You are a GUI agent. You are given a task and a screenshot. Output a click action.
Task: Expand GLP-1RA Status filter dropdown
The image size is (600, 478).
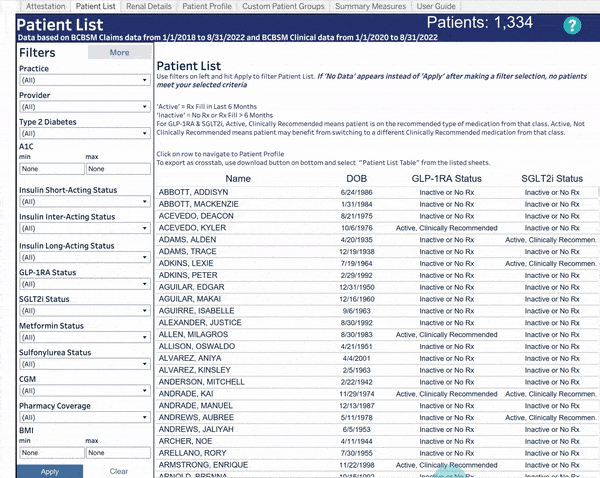[85, 284]
